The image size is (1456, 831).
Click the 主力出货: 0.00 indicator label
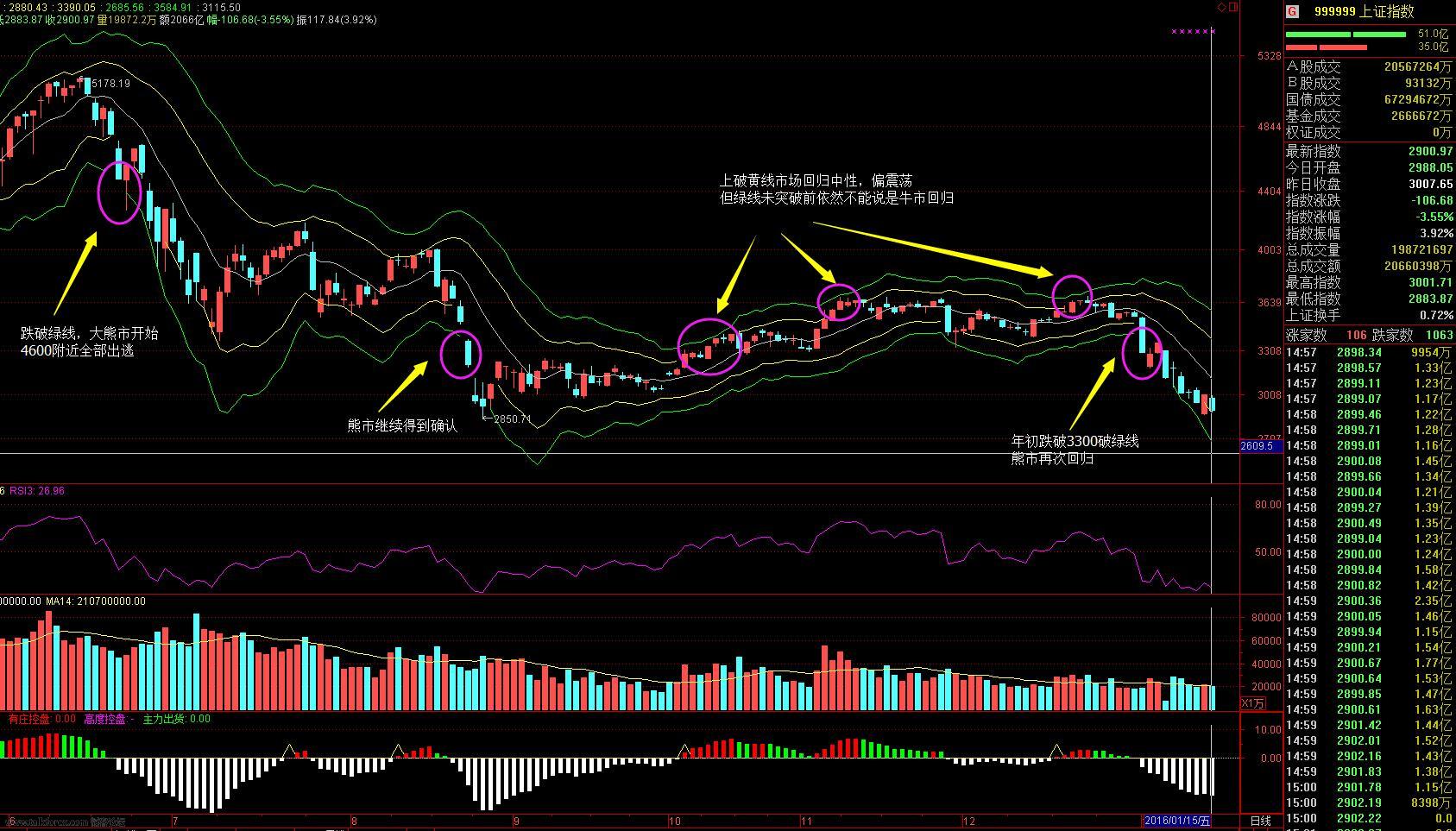click(x=176, y=719)
